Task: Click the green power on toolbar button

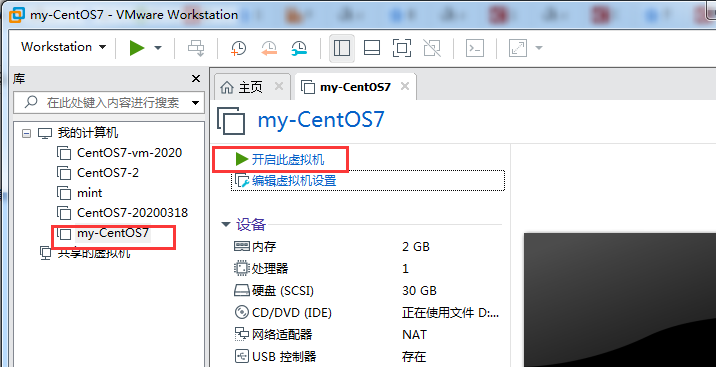Action: [137, 47]
